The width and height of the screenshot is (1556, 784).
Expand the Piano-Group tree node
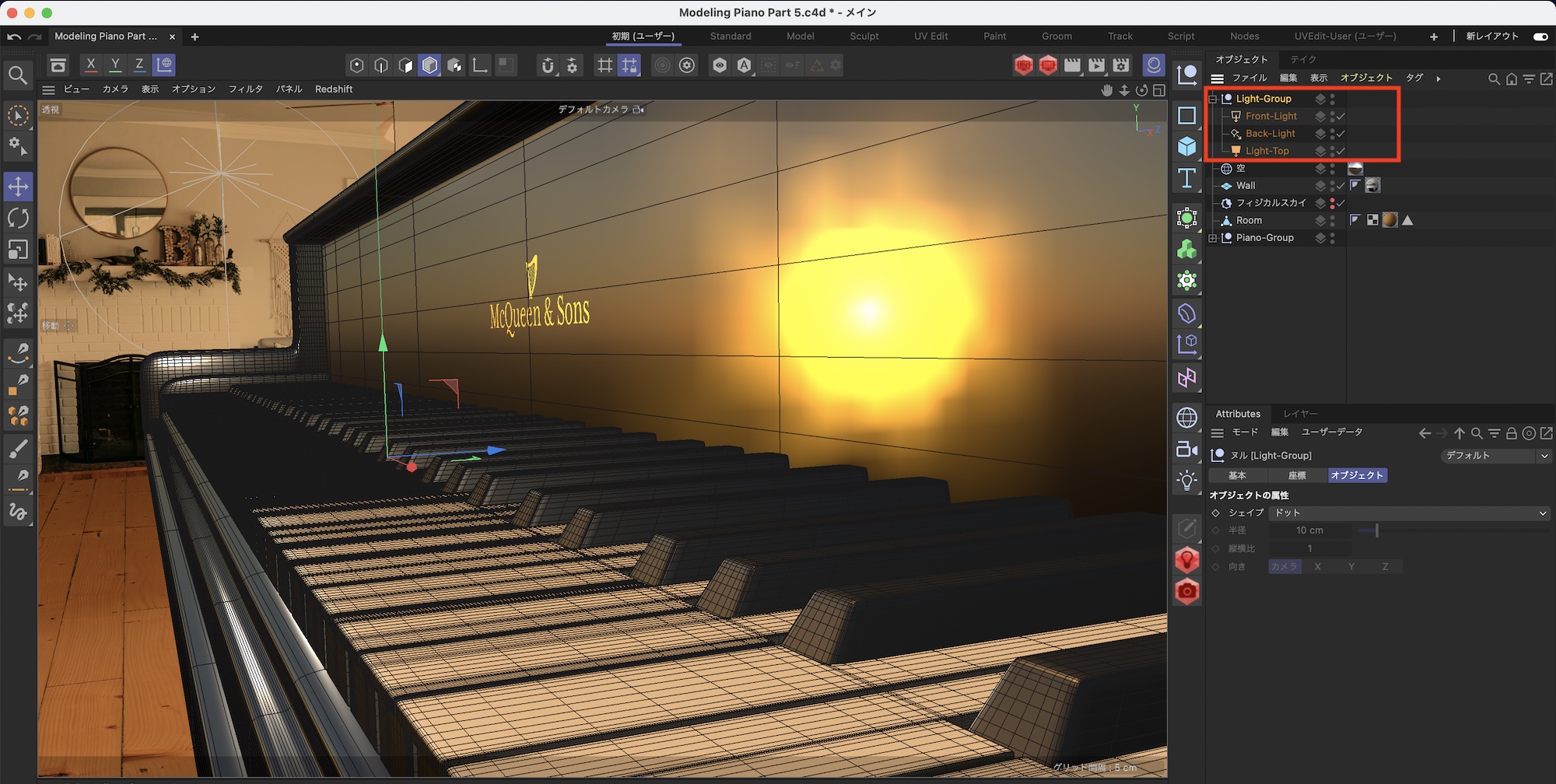pos(1213,238)
